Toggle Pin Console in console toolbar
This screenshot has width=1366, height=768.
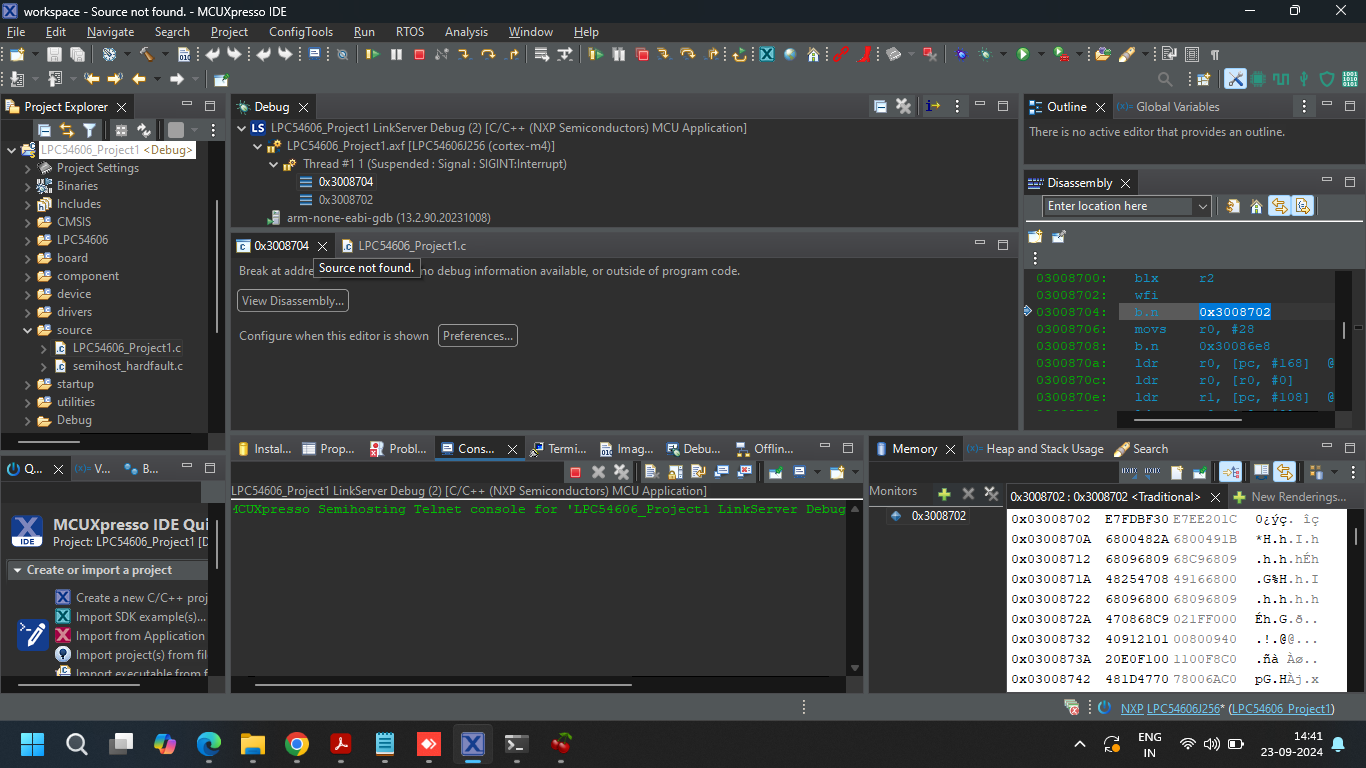[773, 471]
